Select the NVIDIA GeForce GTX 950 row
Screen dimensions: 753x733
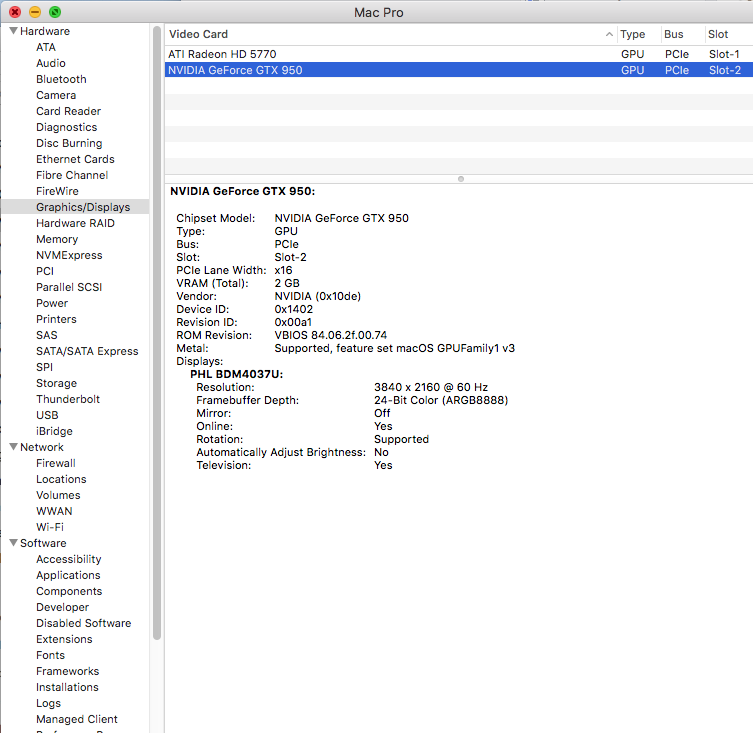459,70
